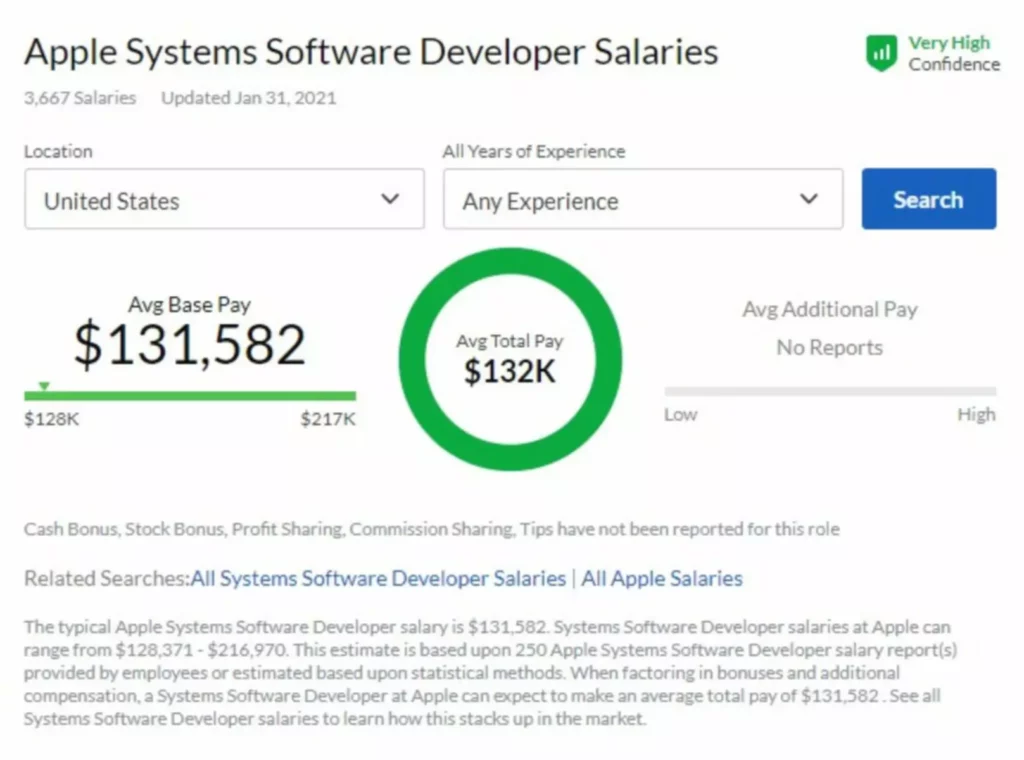1024x760 pixels.
Task: Open the United States location dropdown
Action: pos(224,199)
